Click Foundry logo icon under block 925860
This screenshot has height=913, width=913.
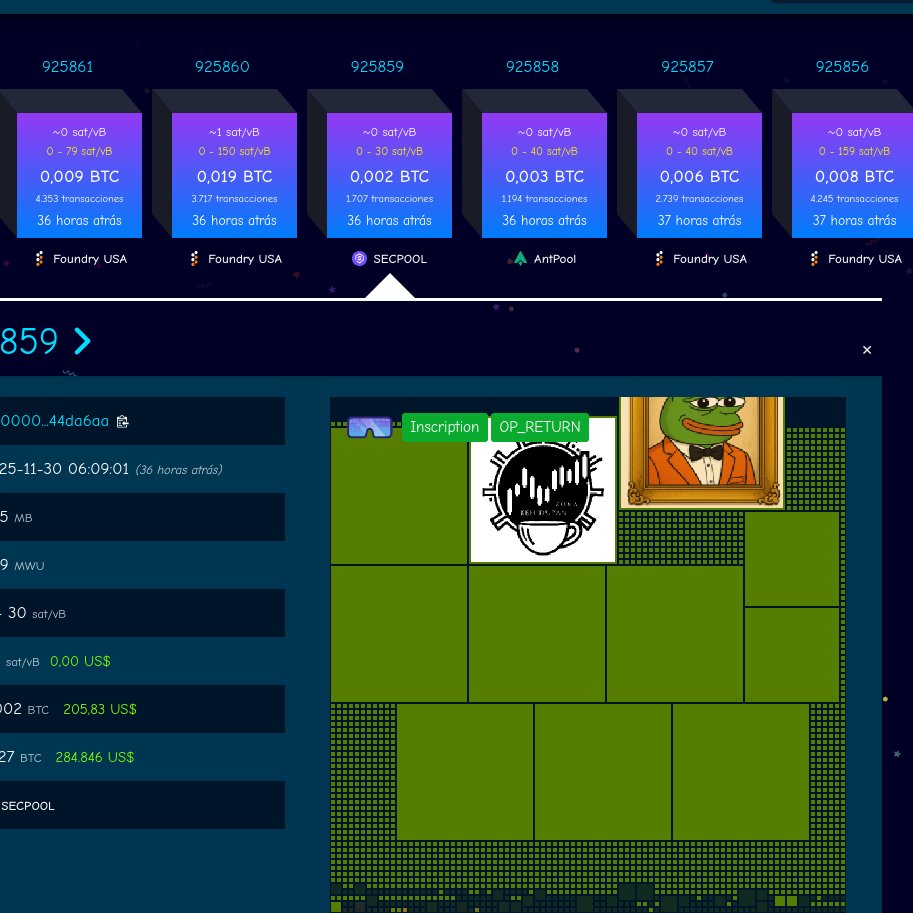click(x=194, y=259)
